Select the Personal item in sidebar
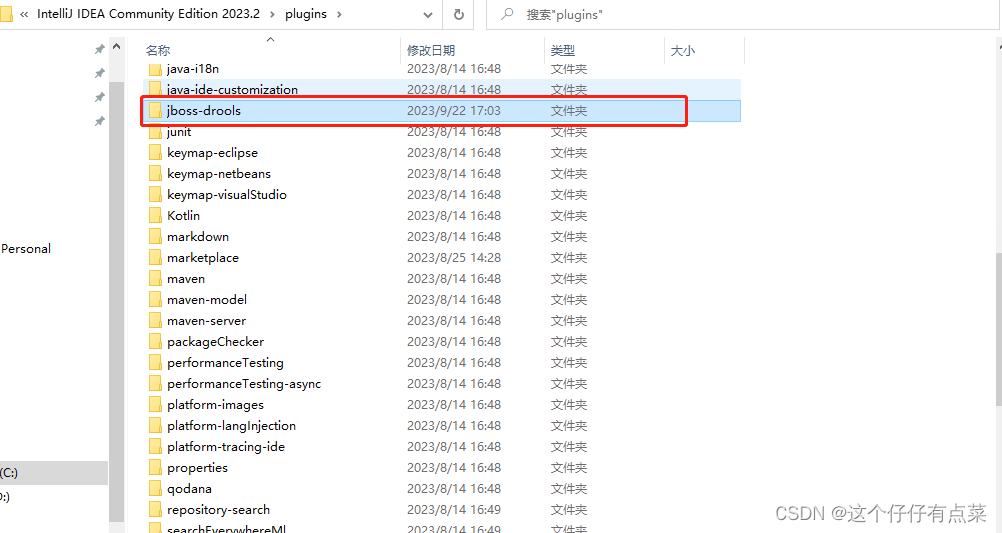The width and height of the screenshot is (1002, 533). tap(26, 249)
